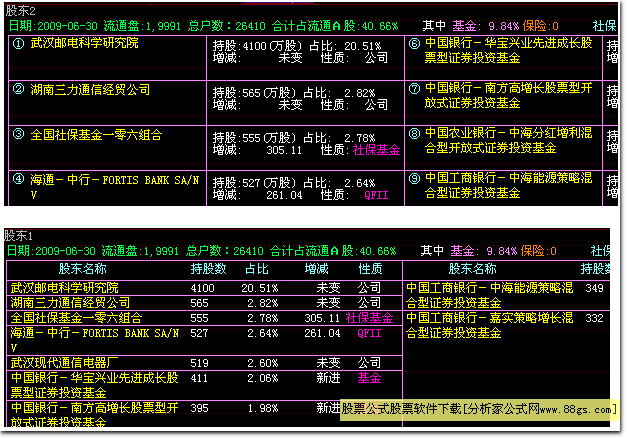
Task: Click the circled ⑦ marker in 股东2
Action: pyautogui.click(x=414, y=88)
